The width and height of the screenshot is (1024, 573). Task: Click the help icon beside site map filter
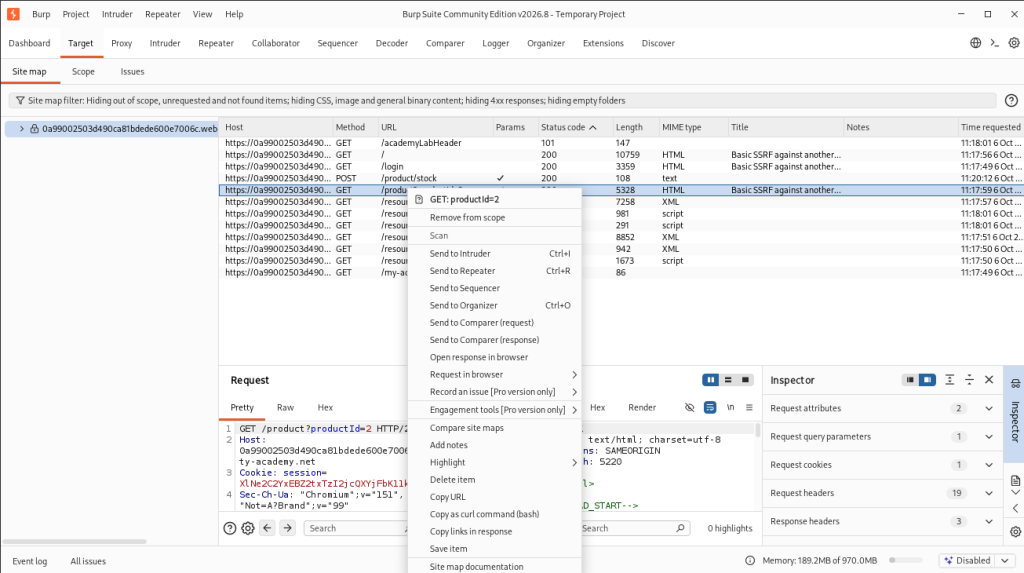tap(1011, 101)
